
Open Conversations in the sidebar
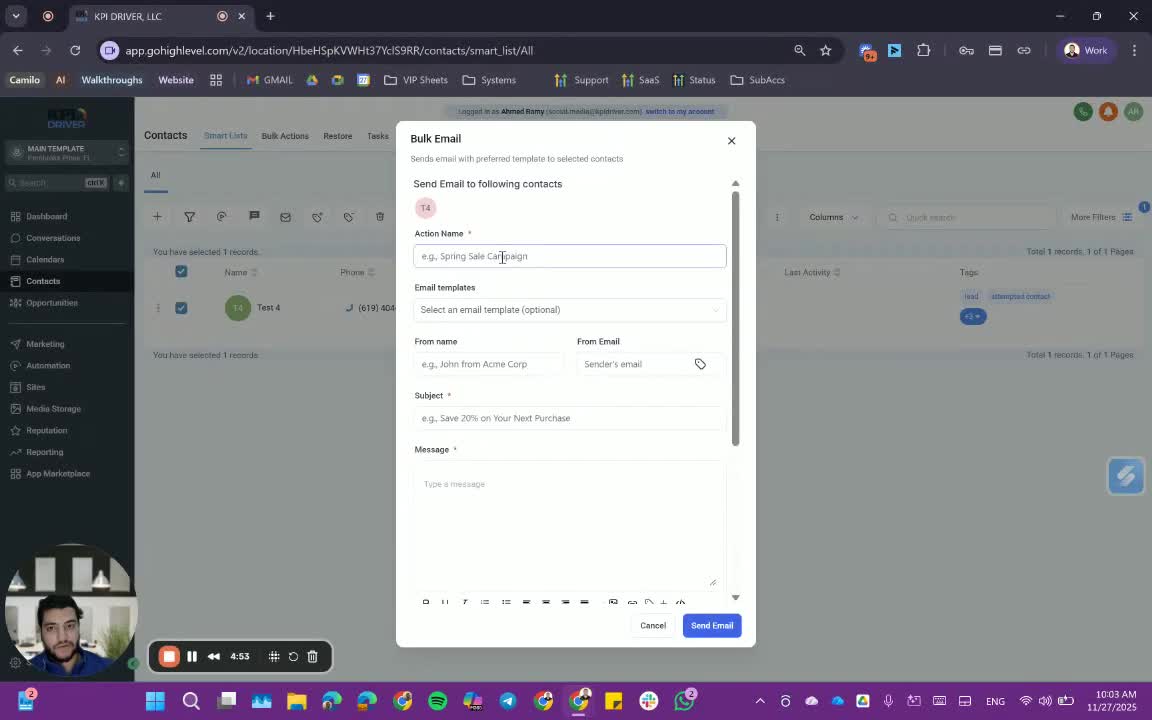click(53, 238)
